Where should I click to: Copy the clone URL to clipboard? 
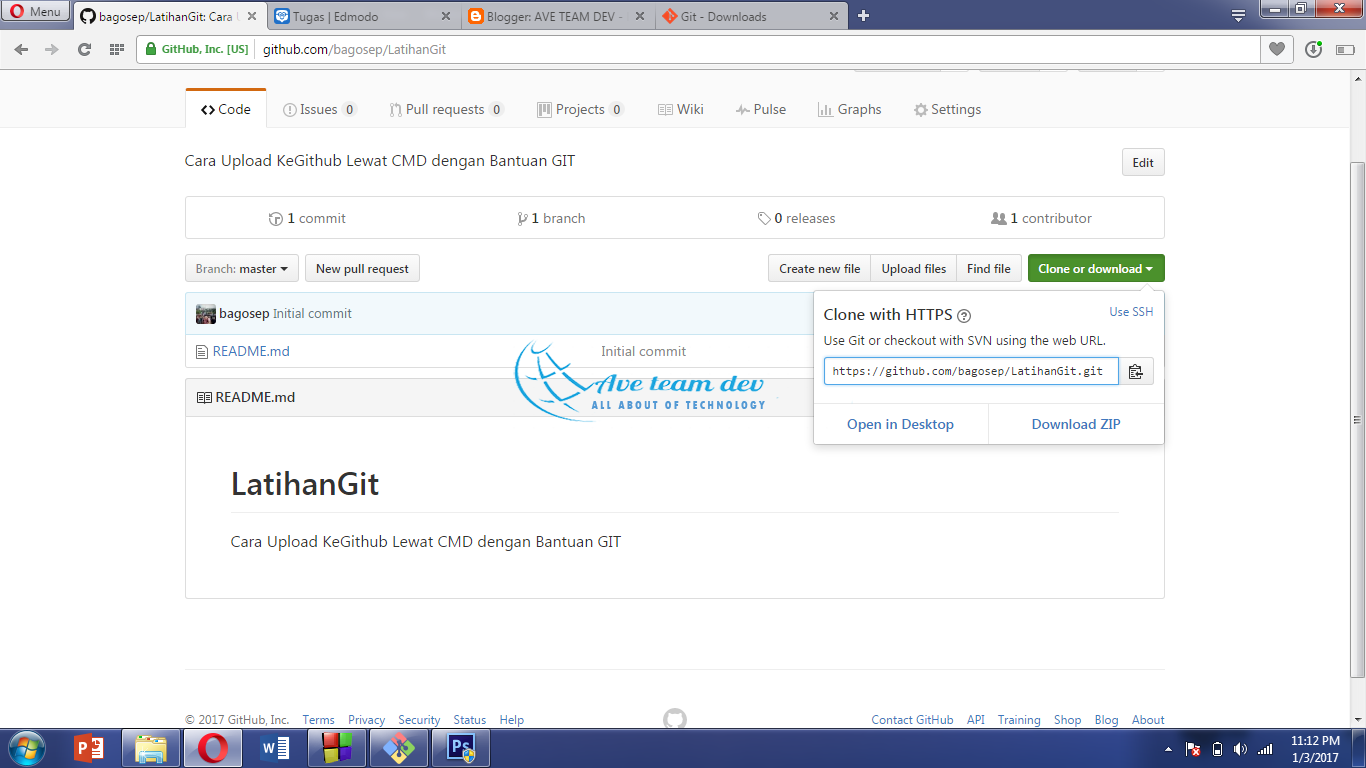[1137, 371]
